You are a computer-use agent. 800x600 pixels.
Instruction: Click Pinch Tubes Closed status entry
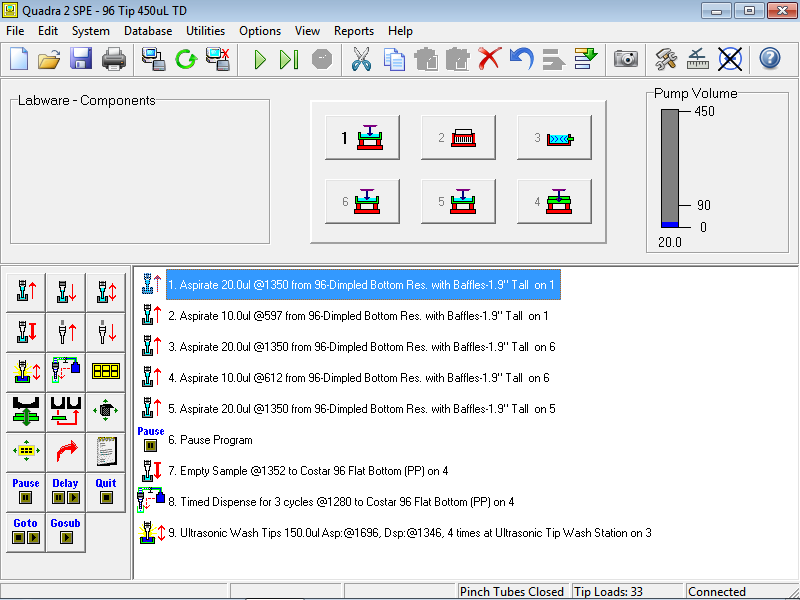tap(512, 592)
